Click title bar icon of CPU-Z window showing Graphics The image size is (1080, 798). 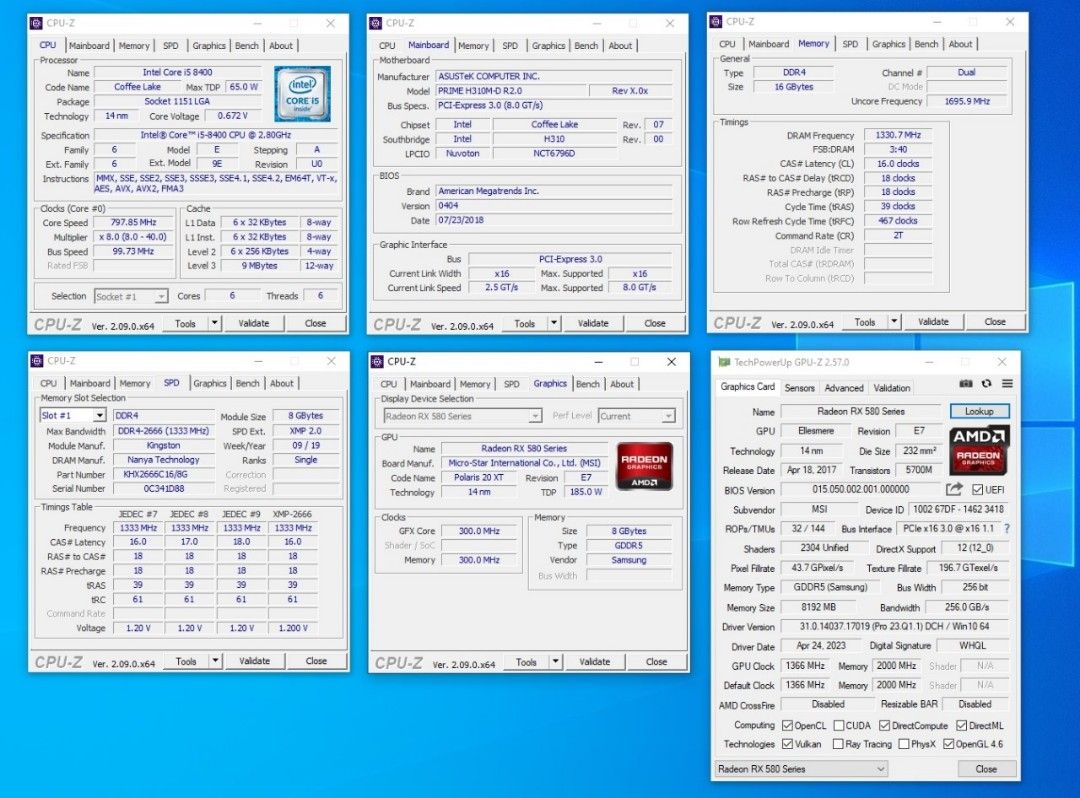[377, 361]
